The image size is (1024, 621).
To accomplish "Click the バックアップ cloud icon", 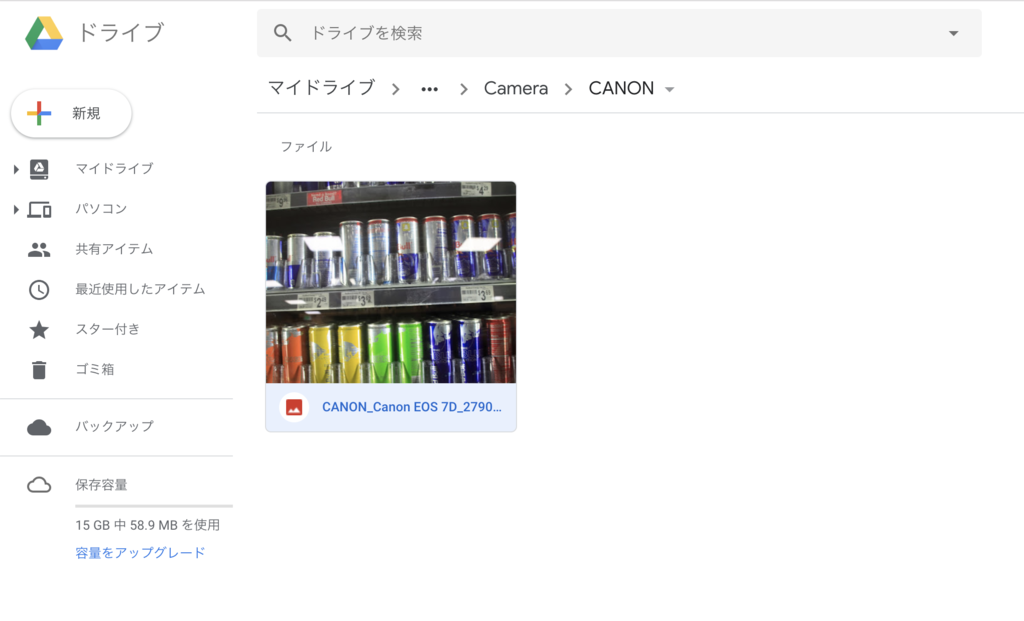I will tap(38, 427).
